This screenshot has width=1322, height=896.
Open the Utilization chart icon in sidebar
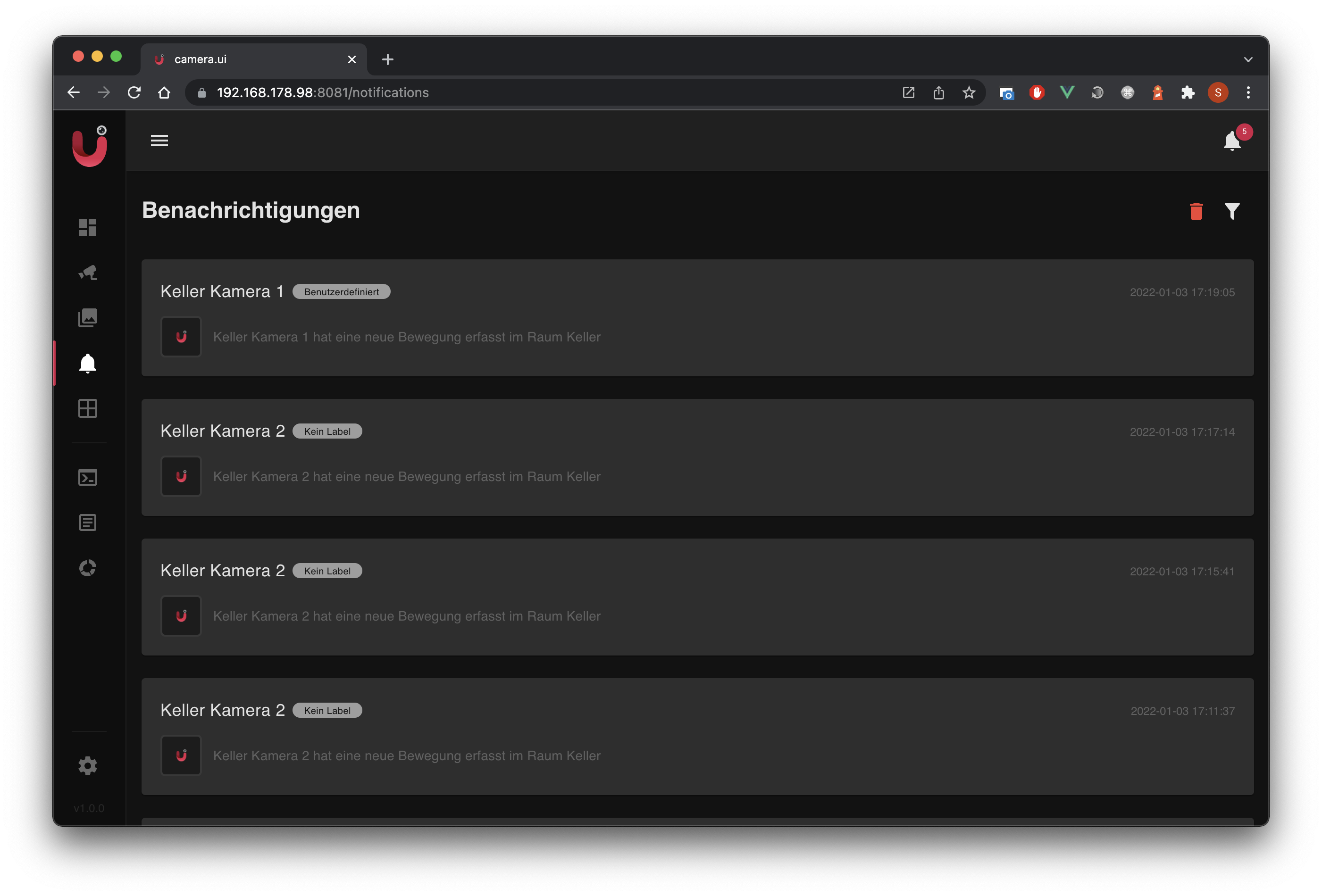tap(88, 568)
